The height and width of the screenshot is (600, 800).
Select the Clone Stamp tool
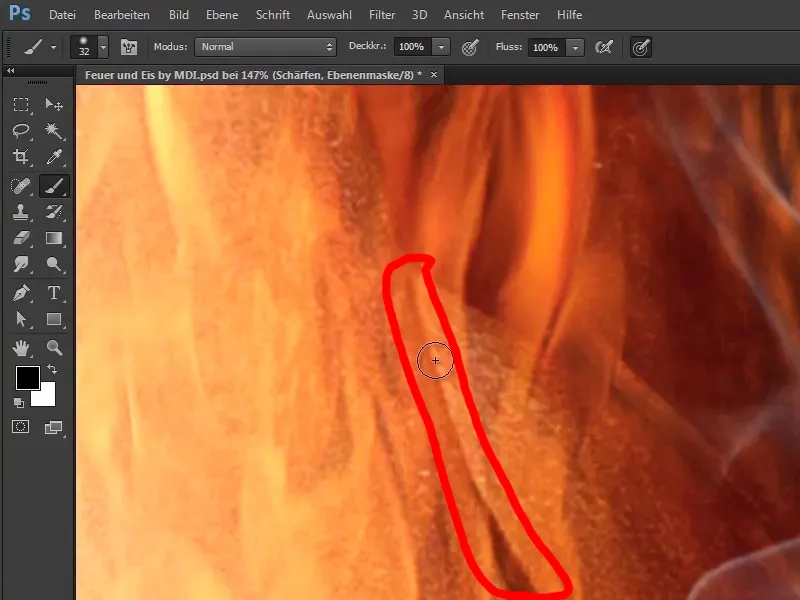pyautogui.click(x=21, y=212)
